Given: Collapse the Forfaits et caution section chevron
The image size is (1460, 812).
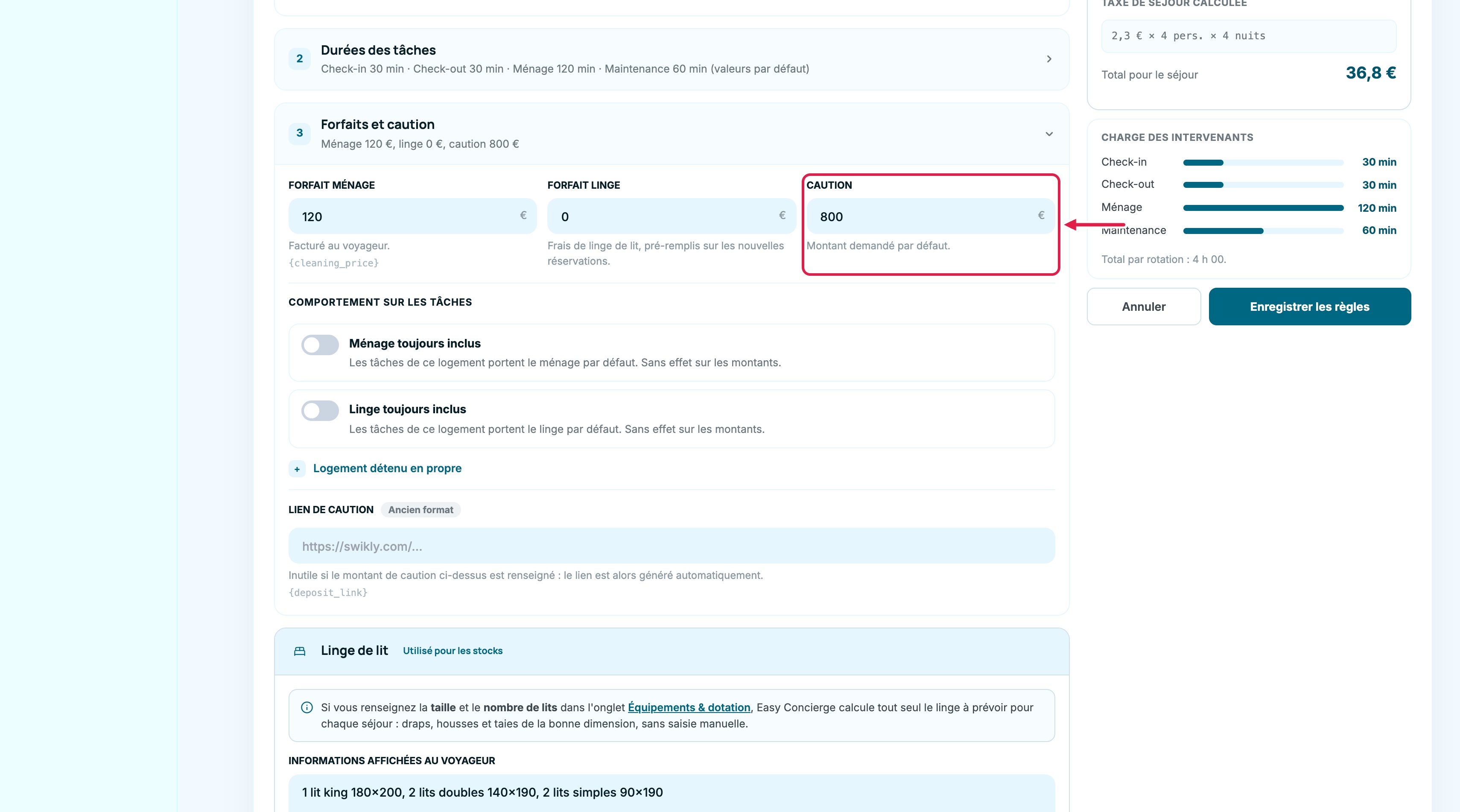Looking at the screenshot, I should 1049,134.
